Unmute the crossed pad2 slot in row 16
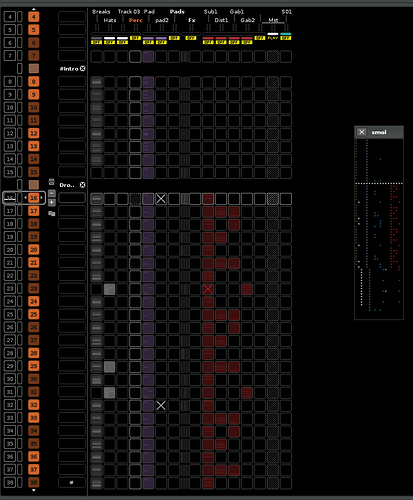 coord(161,199)
